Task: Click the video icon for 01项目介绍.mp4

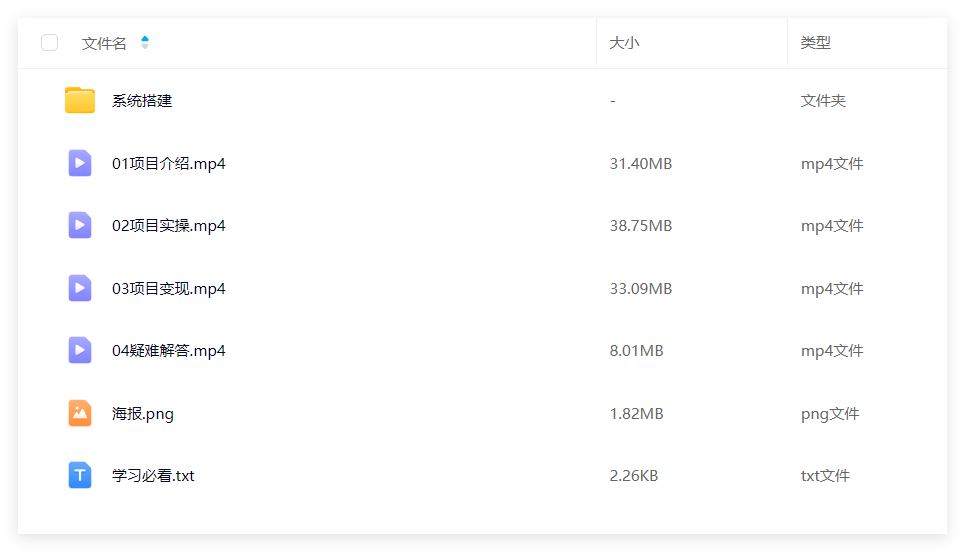Action: (80, 163)
